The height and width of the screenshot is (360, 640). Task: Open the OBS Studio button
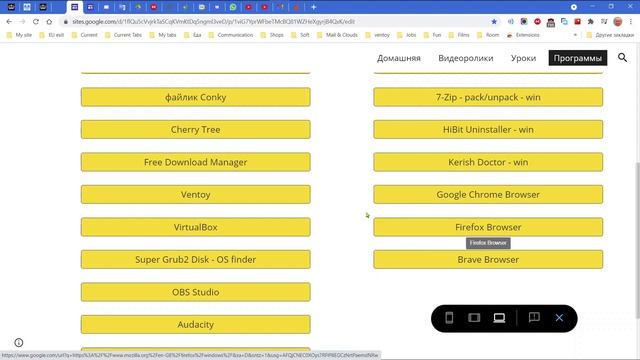coord(196,292)
